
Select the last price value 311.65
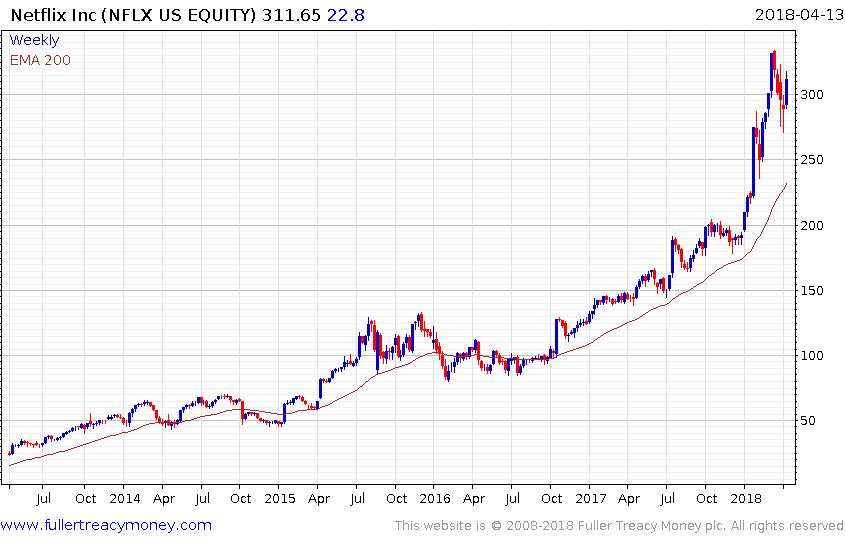292,15
